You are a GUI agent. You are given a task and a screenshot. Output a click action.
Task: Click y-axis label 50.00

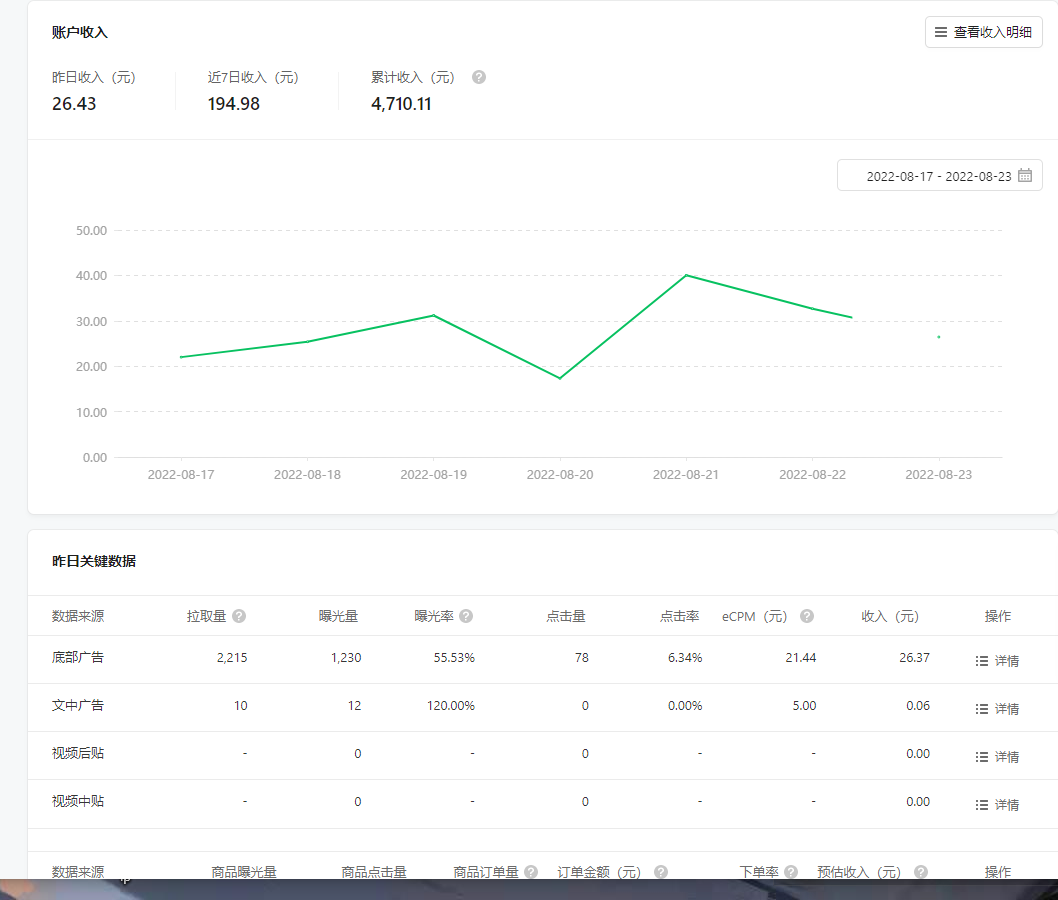[x=91, y=230]
